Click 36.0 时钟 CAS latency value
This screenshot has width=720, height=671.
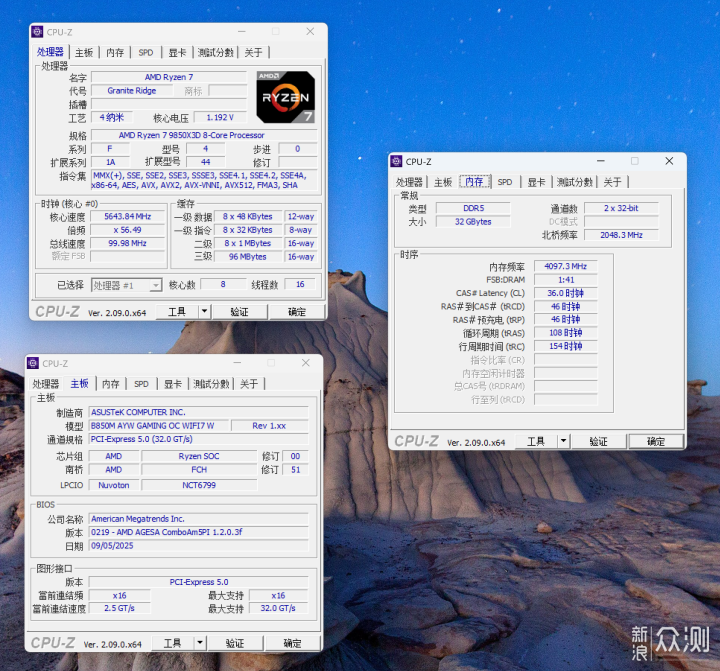(566, 293)
